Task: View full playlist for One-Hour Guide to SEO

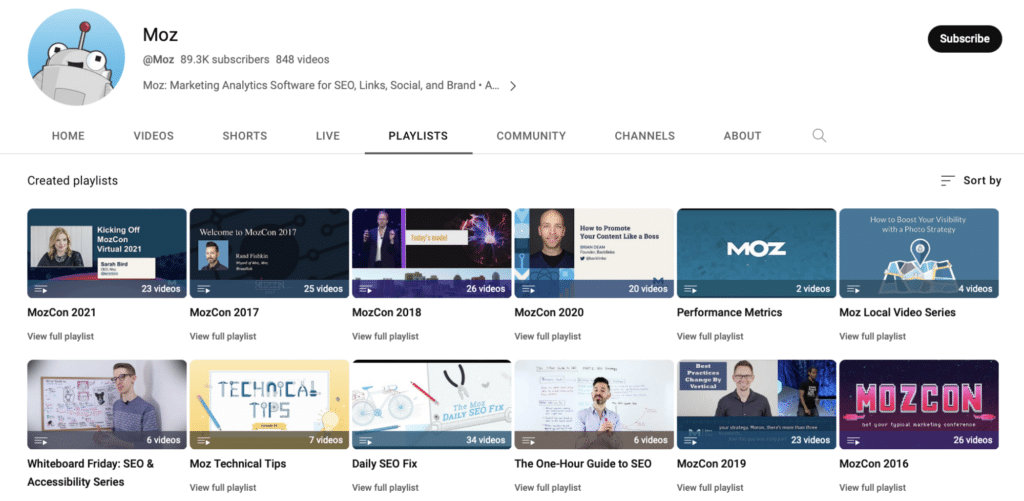Action: pos(548,488)
